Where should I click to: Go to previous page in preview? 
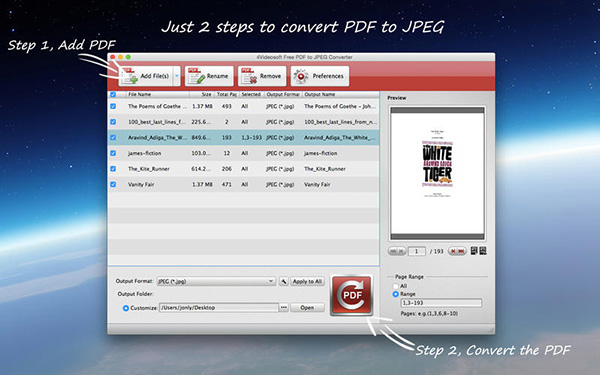click(x=401, y=251)
